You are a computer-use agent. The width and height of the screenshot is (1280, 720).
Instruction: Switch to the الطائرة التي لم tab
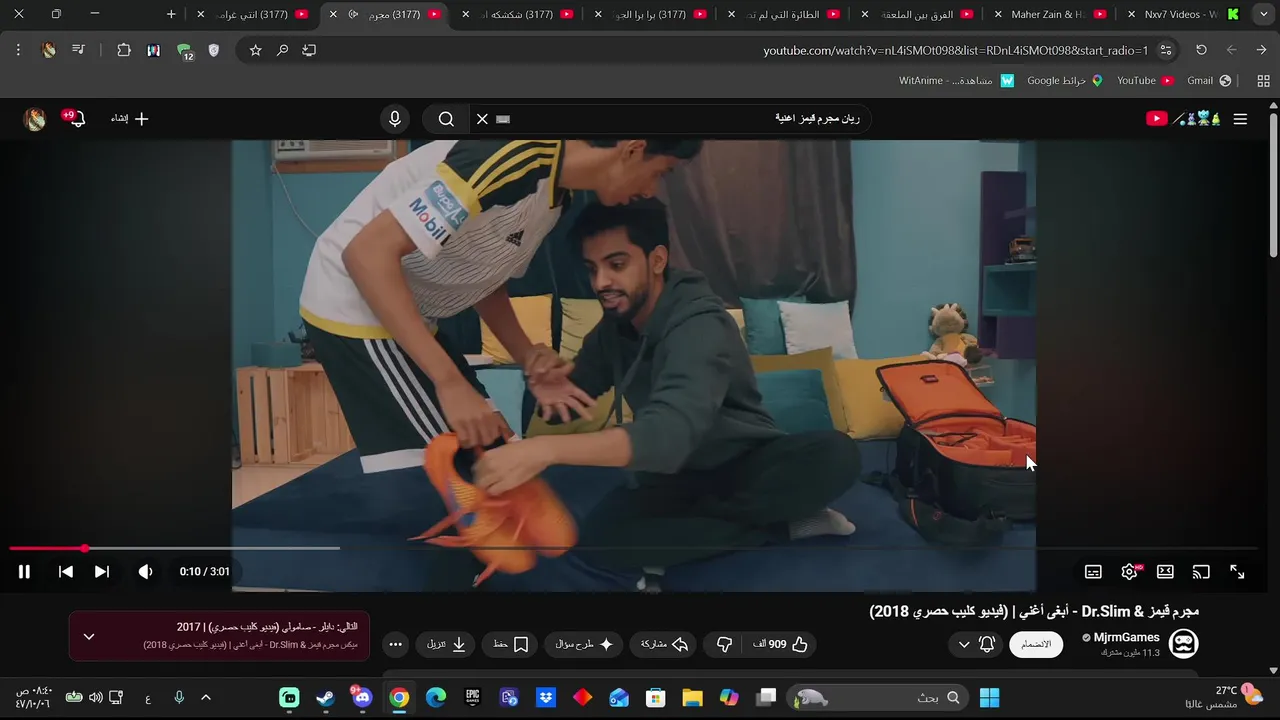point(785,15)
